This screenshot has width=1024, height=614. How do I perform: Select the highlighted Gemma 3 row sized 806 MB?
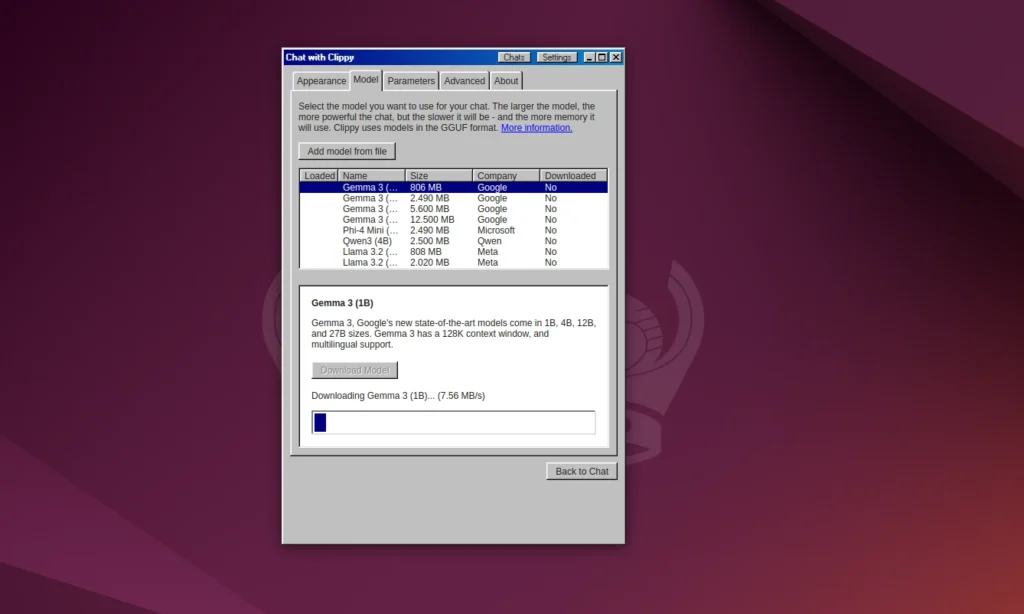point(453,187)
